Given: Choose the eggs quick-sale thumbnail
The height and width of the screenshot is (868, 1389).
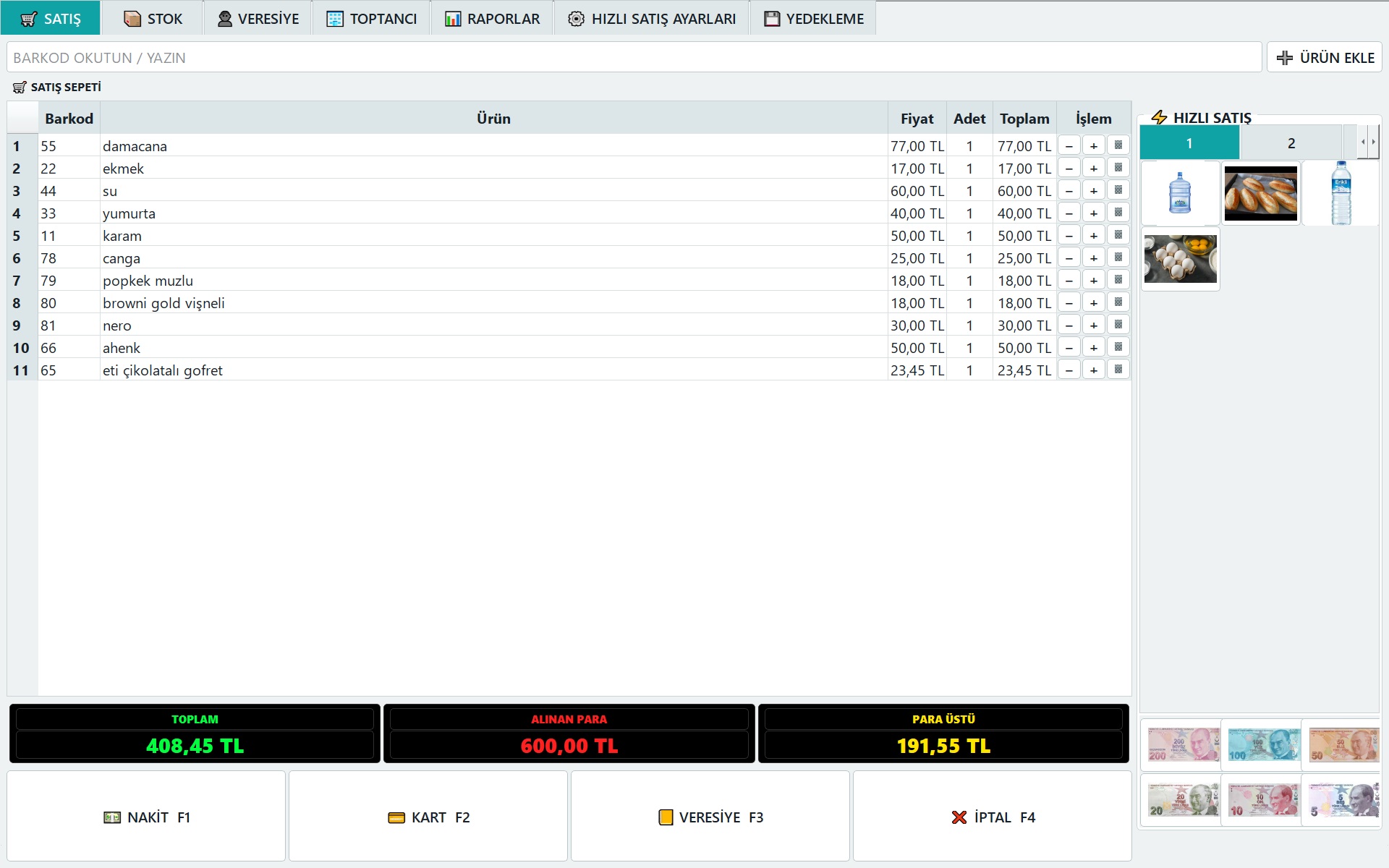Looking at the screenshot, I should (x=1180, y=259).
